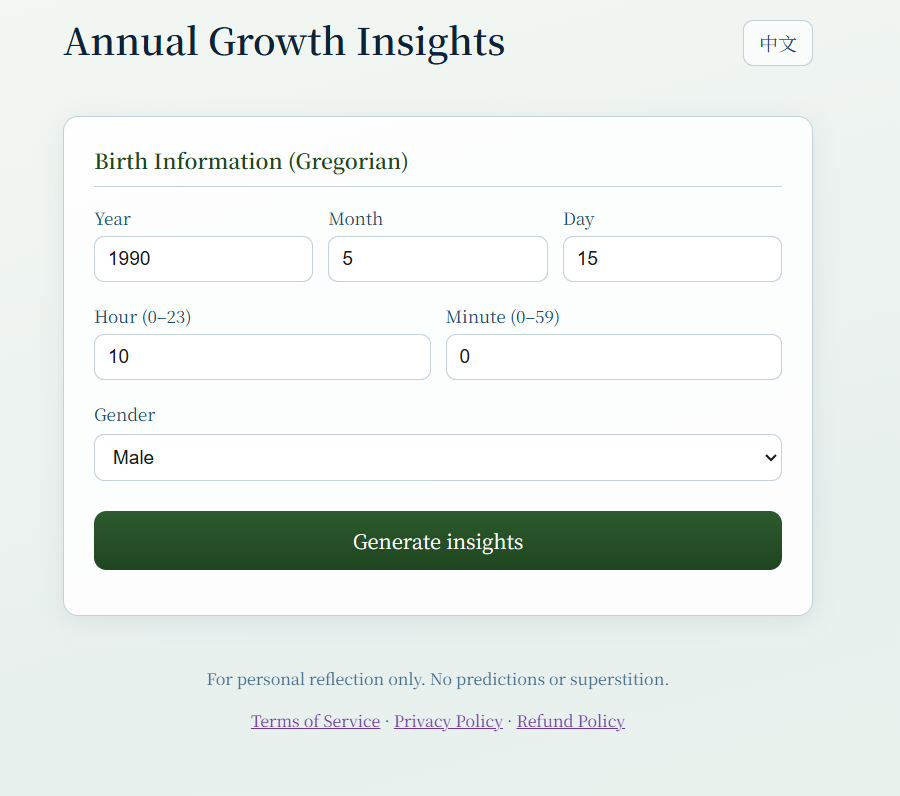The image size is (900, 796).
Task: View the Privacy Policy
Action: (x=448, y=721)
